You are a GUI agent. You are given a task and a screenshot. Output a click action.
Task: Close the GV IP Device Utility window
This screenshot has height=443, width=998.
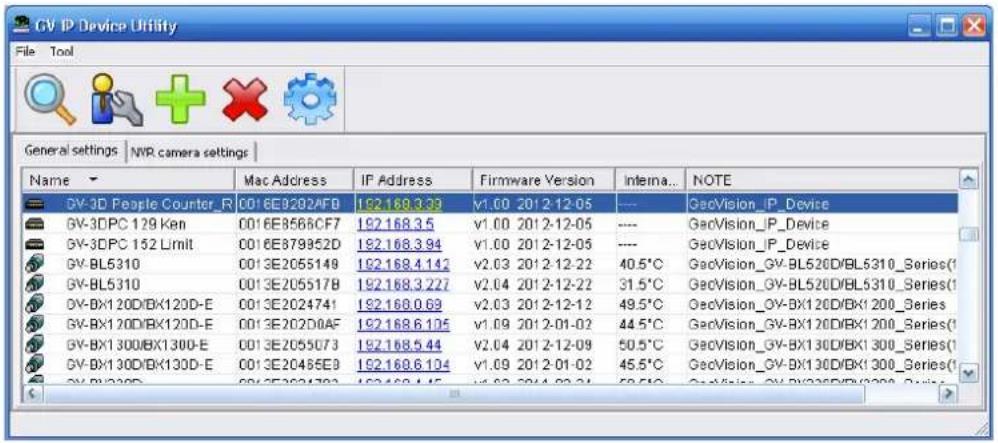(974, 27)
